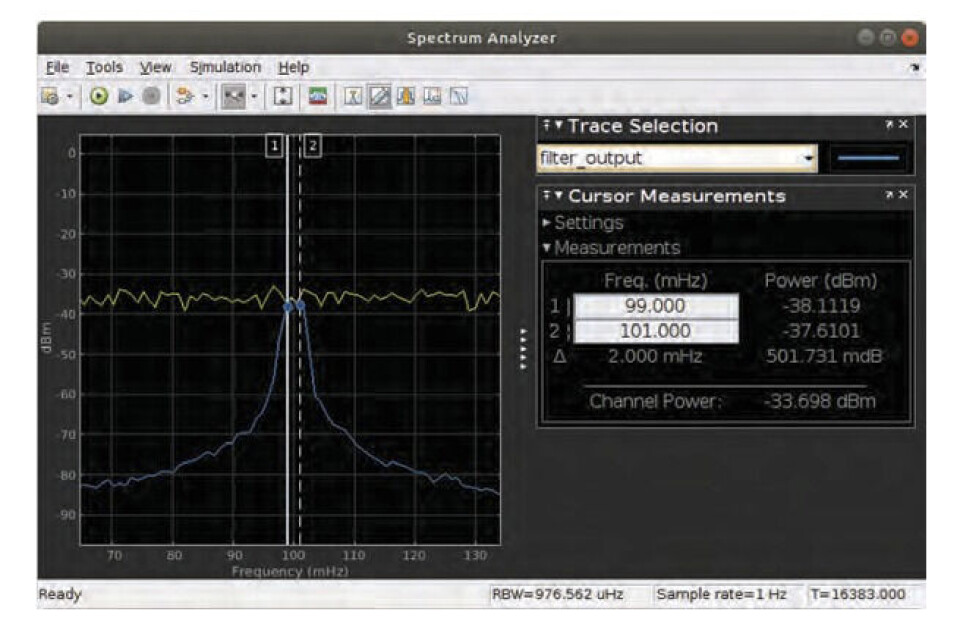Collapse the Trace Selection panel arrow
Viewport: 960px width, 624px height.
[558, 125]
